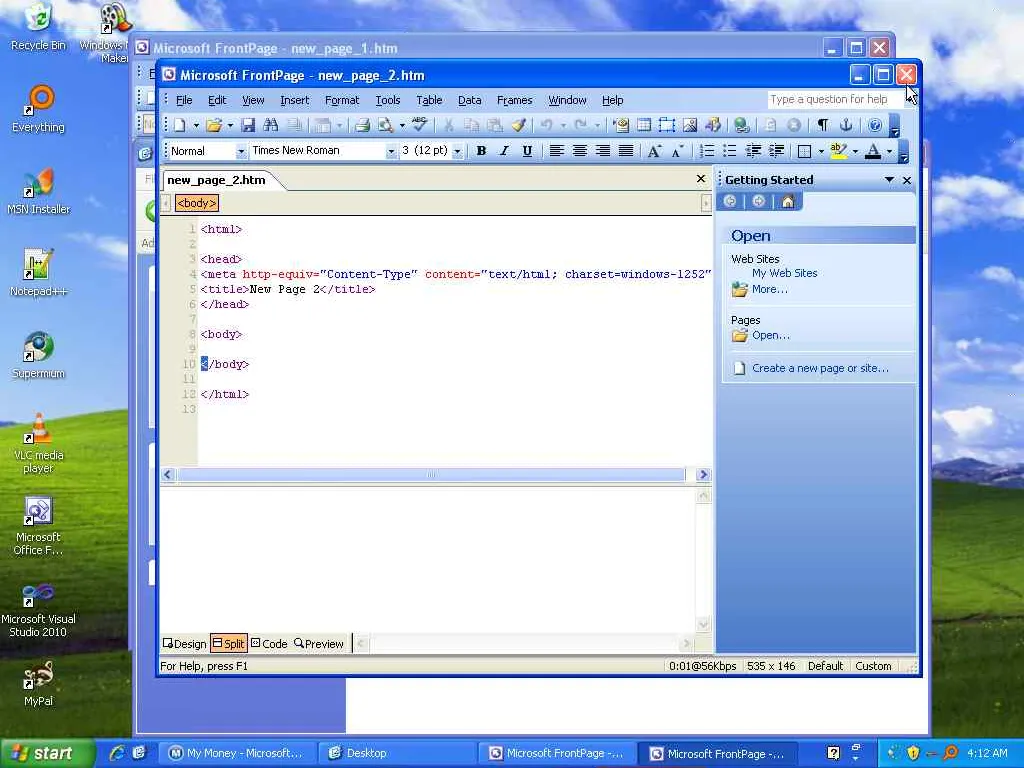The width and height of the screenshot is (1024, 768).
Task: Click the Bullets list icon
Action: [x=729, y=151]
